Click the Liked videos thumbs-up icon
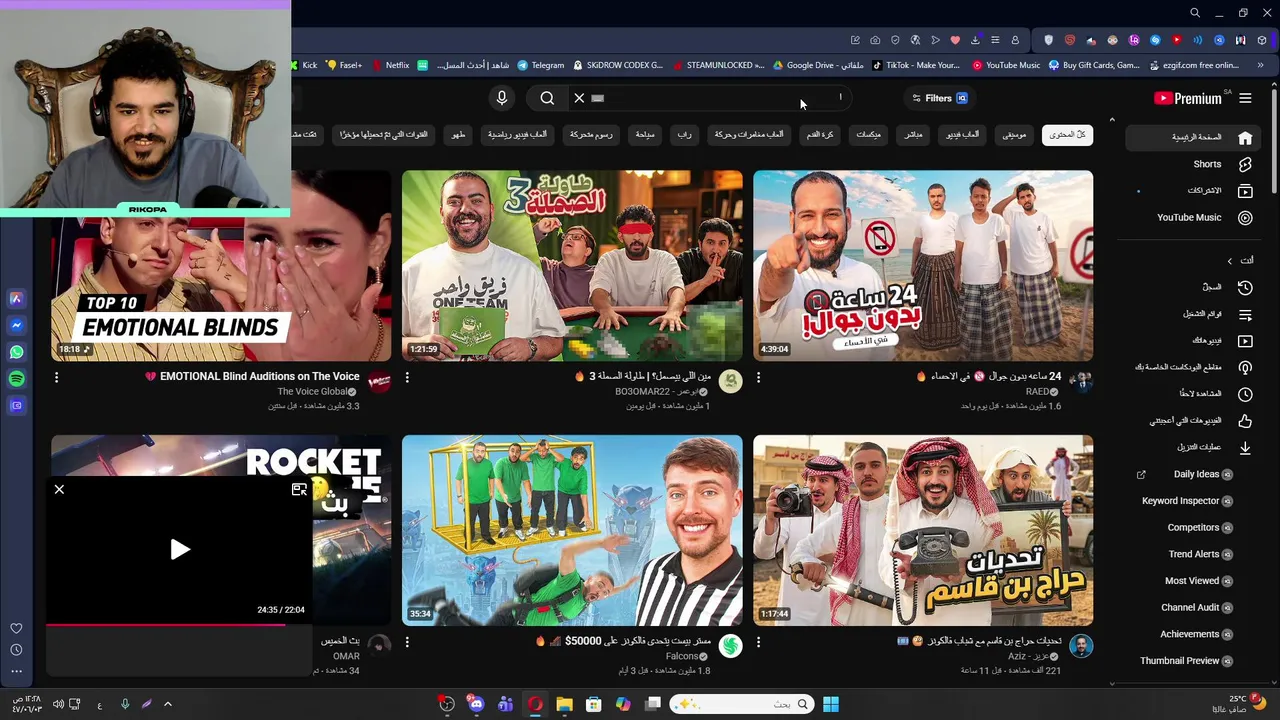Image resolution: width=1280 pixels, height=720 pixels. tap(1245, 421)
